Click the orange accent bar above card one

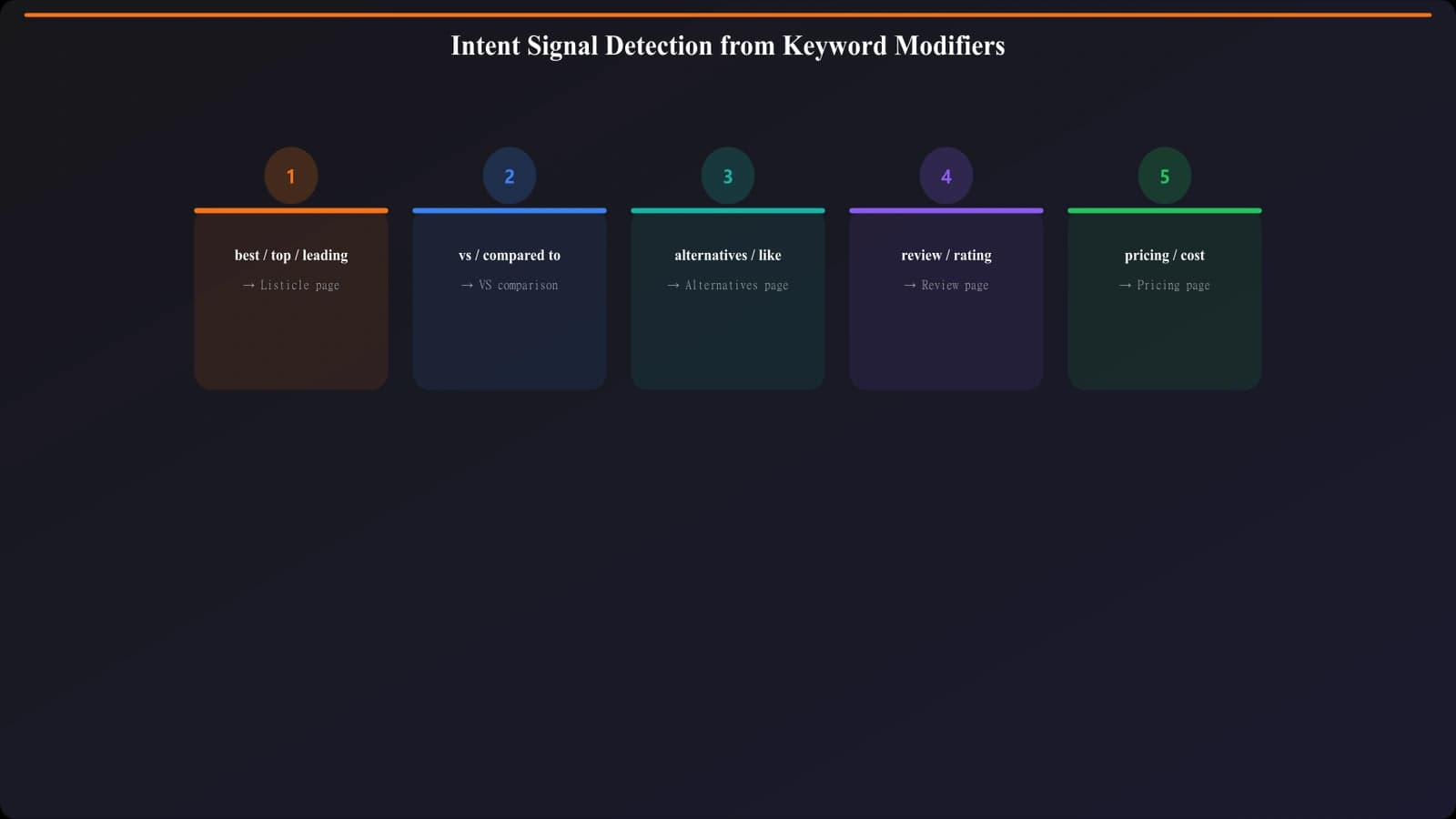click(x=290, y=209)
